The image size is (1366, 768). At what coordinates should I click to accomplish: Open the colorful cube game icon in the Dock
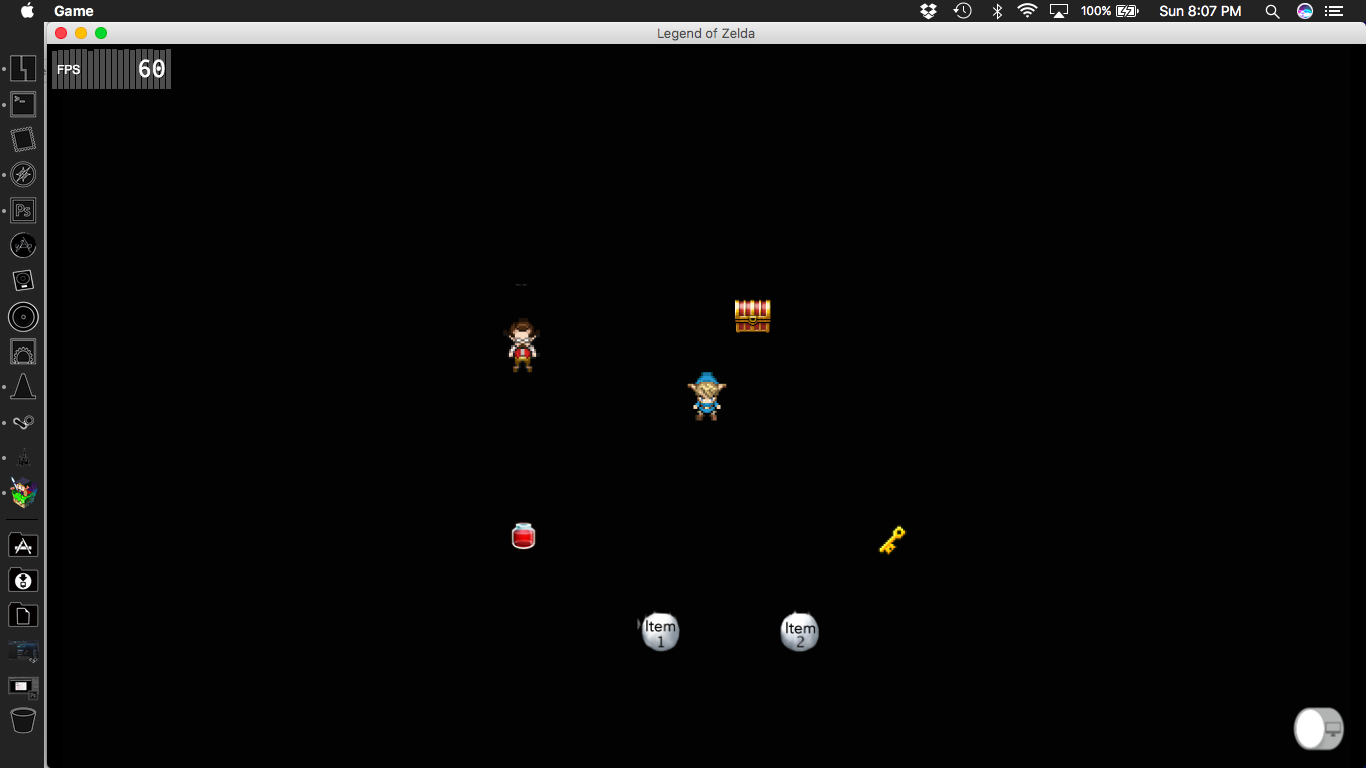tap(23, 492)
